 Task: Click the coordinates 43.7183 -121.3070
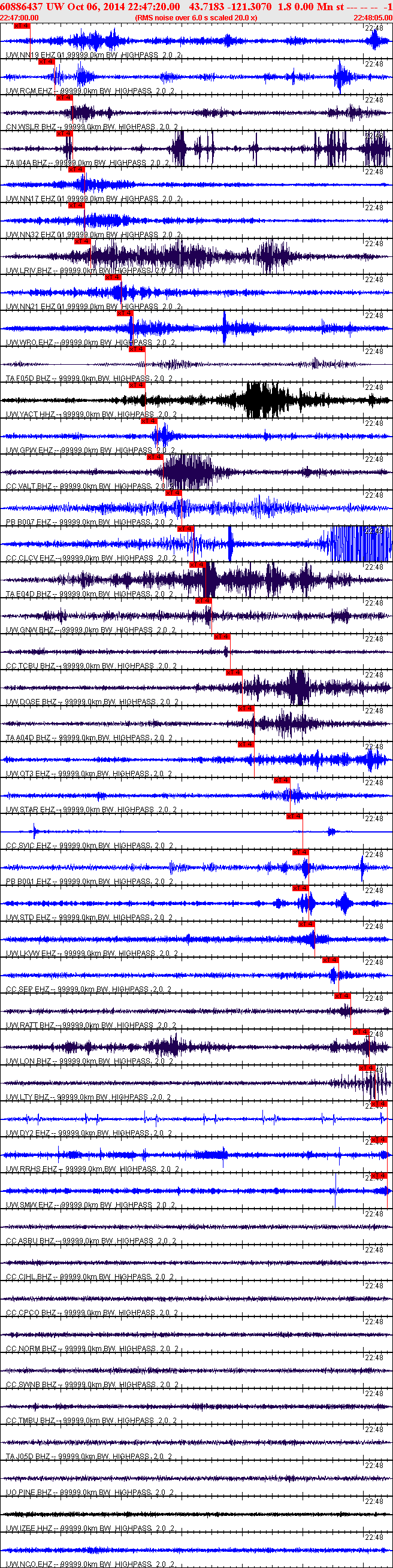(230, 6)
